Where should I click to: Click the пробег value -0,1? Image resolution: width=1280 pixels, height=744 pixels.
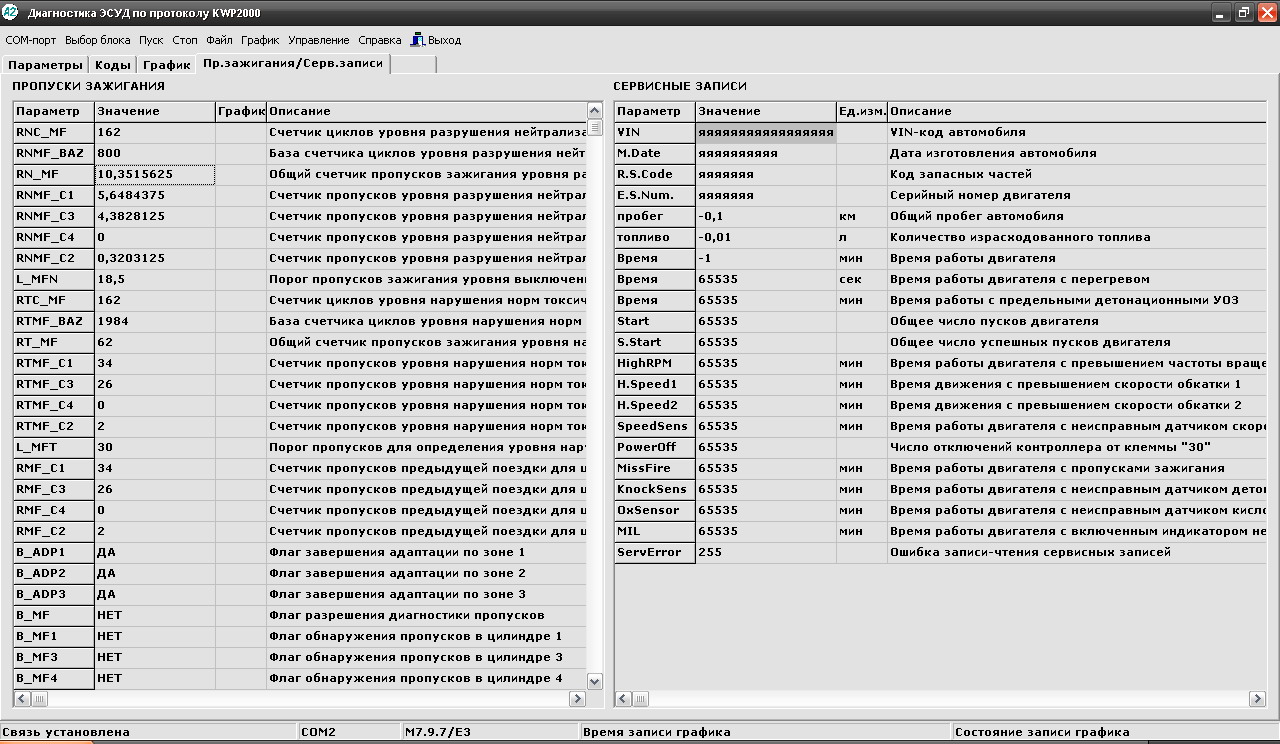tap(766, 216)
